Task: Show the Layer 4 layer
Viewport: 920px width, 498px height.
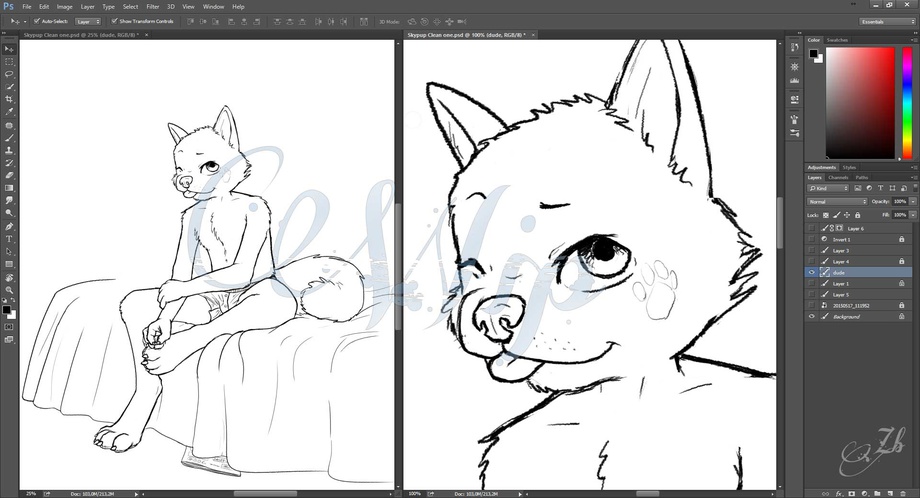Action: click(x=811, y=261)
